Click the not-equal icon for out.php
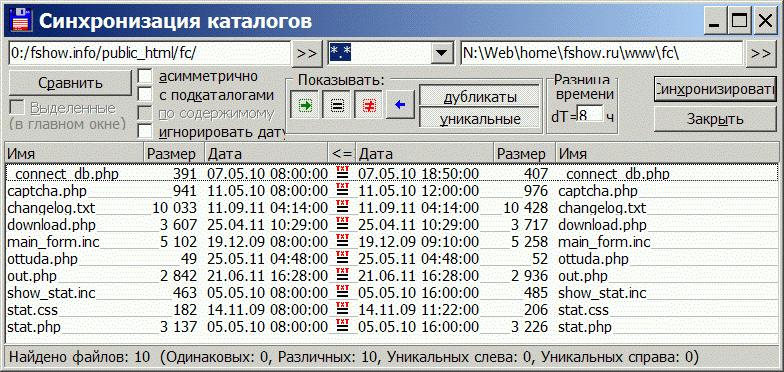The width and height of the screenshot is (784, 372). click(342, 276)
